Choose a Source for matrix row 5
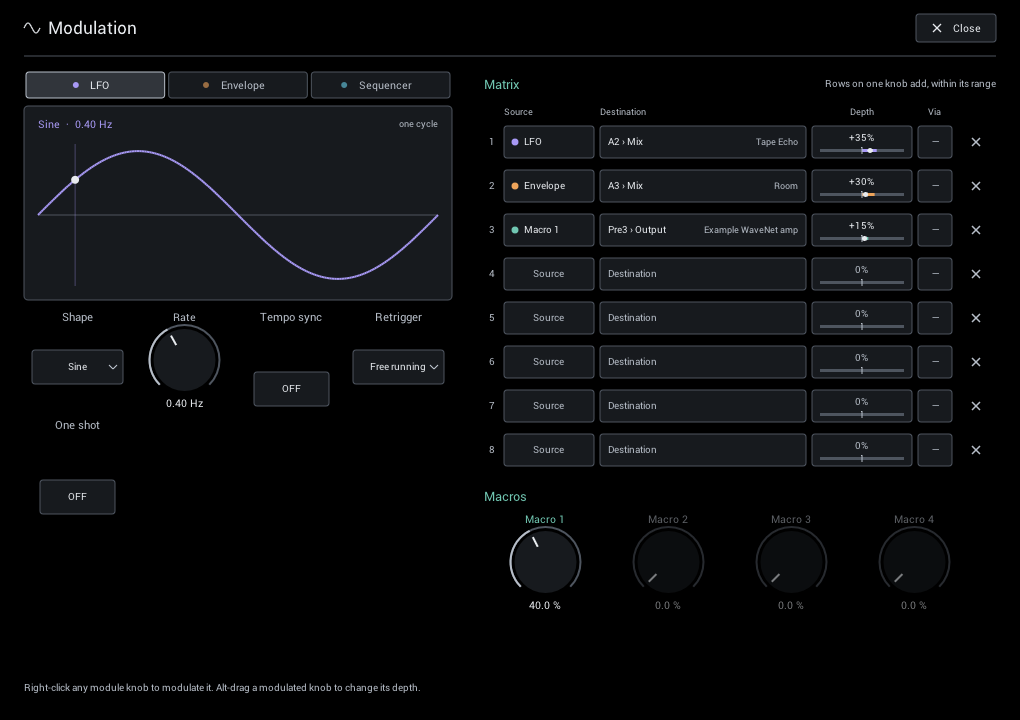This screenshot has height=720, width=1020. click(x=548, y=318)
